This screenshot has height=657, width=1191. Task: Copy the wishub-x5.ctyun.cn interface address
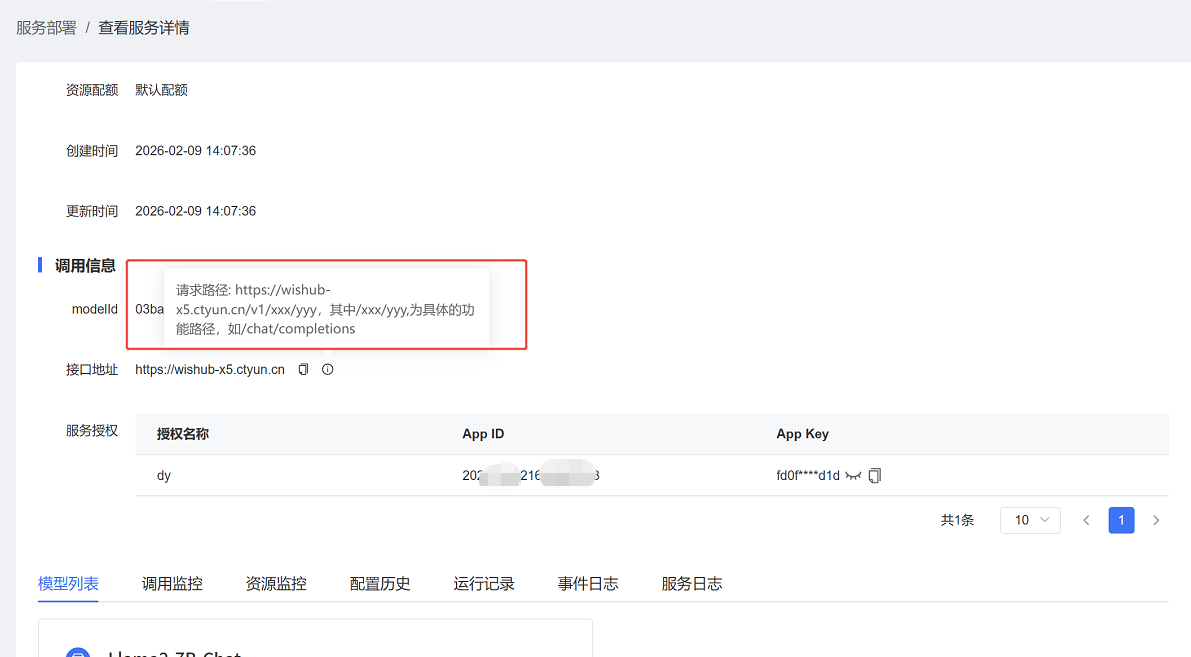tap(304, 370)
